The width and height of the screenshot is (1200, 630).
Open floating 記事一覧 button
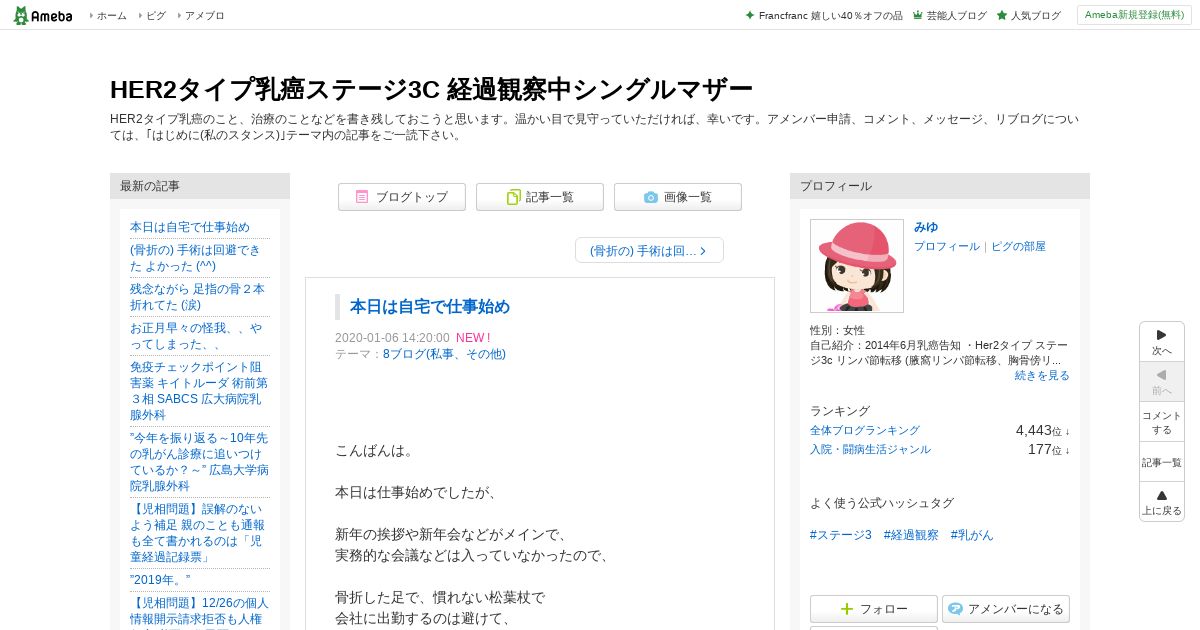[x=1162, y=462]
